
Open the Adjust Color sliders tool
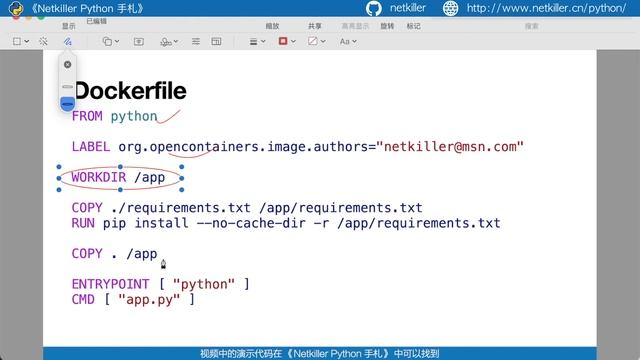pyautogui.click(x=196, y=41)
